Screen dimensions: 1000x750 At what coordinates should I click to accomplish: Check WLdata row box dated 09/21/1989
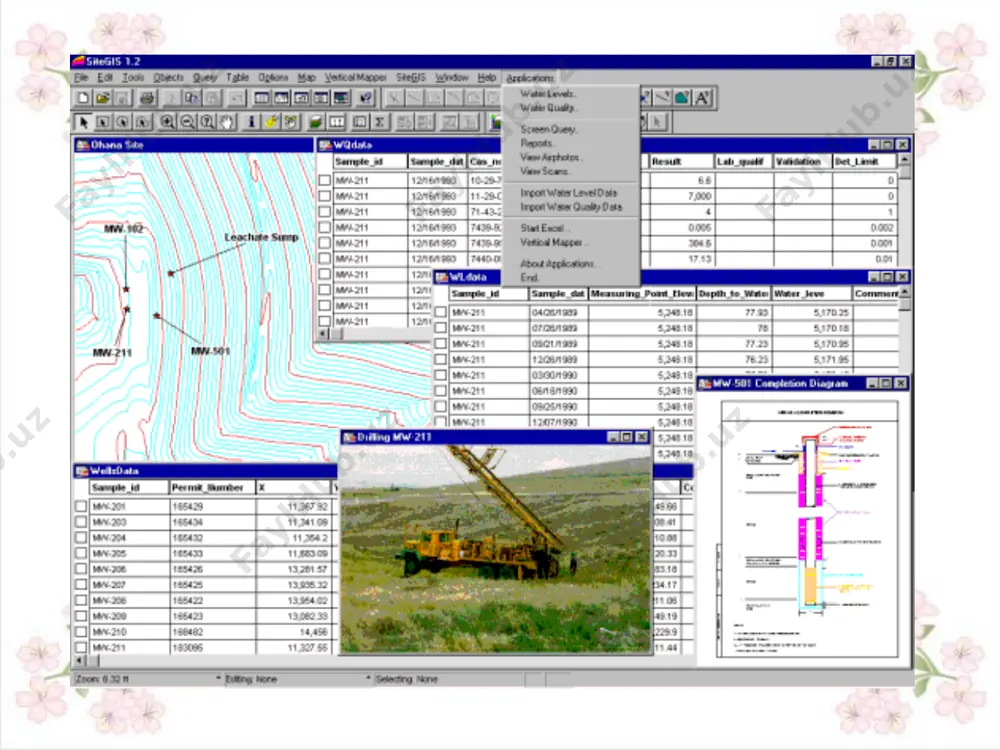point(441,344)
